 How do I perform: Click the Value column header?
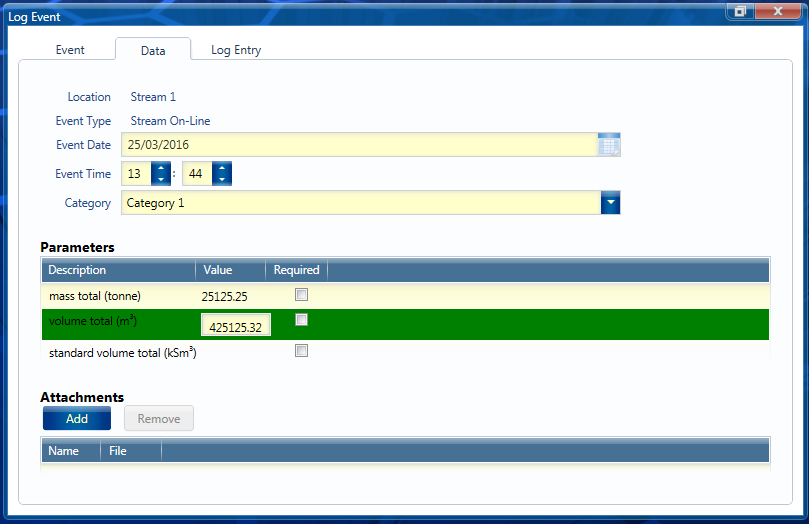point(230,270)
